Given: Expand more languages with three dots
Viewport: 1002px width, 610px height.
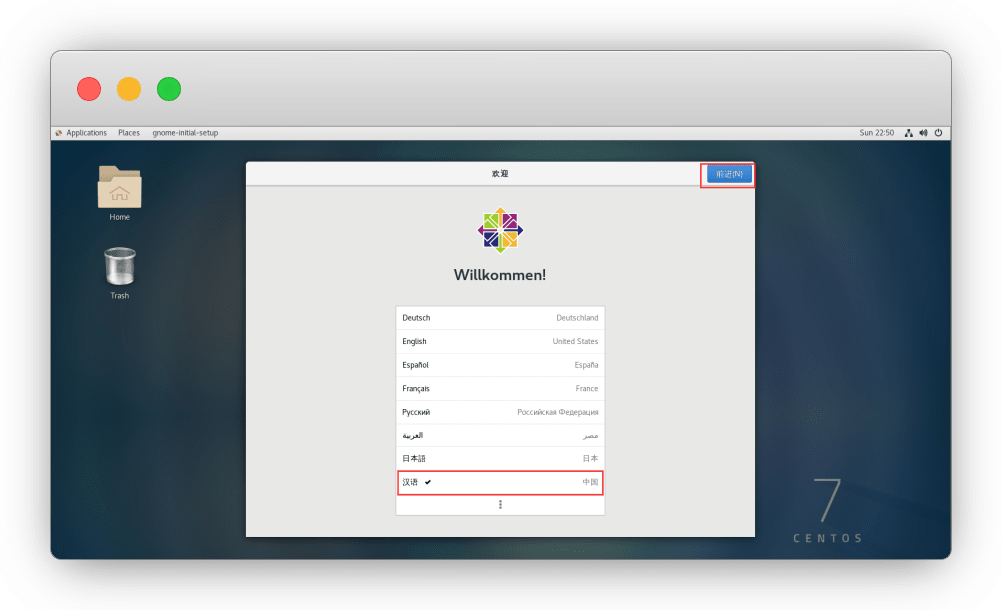Looking at the screenshot, I should pos(500,505).
